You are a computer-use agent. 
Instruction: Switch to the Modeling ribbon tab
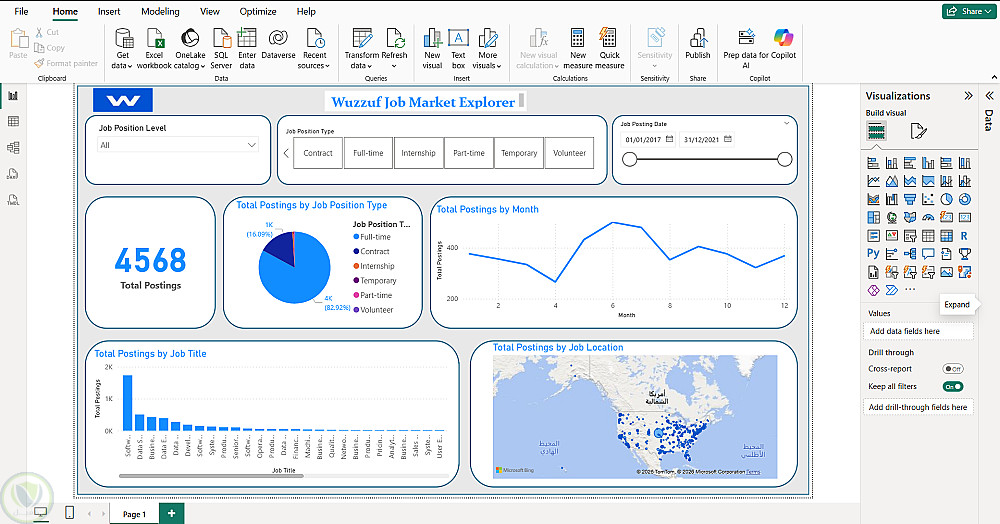tap(160, 11)
